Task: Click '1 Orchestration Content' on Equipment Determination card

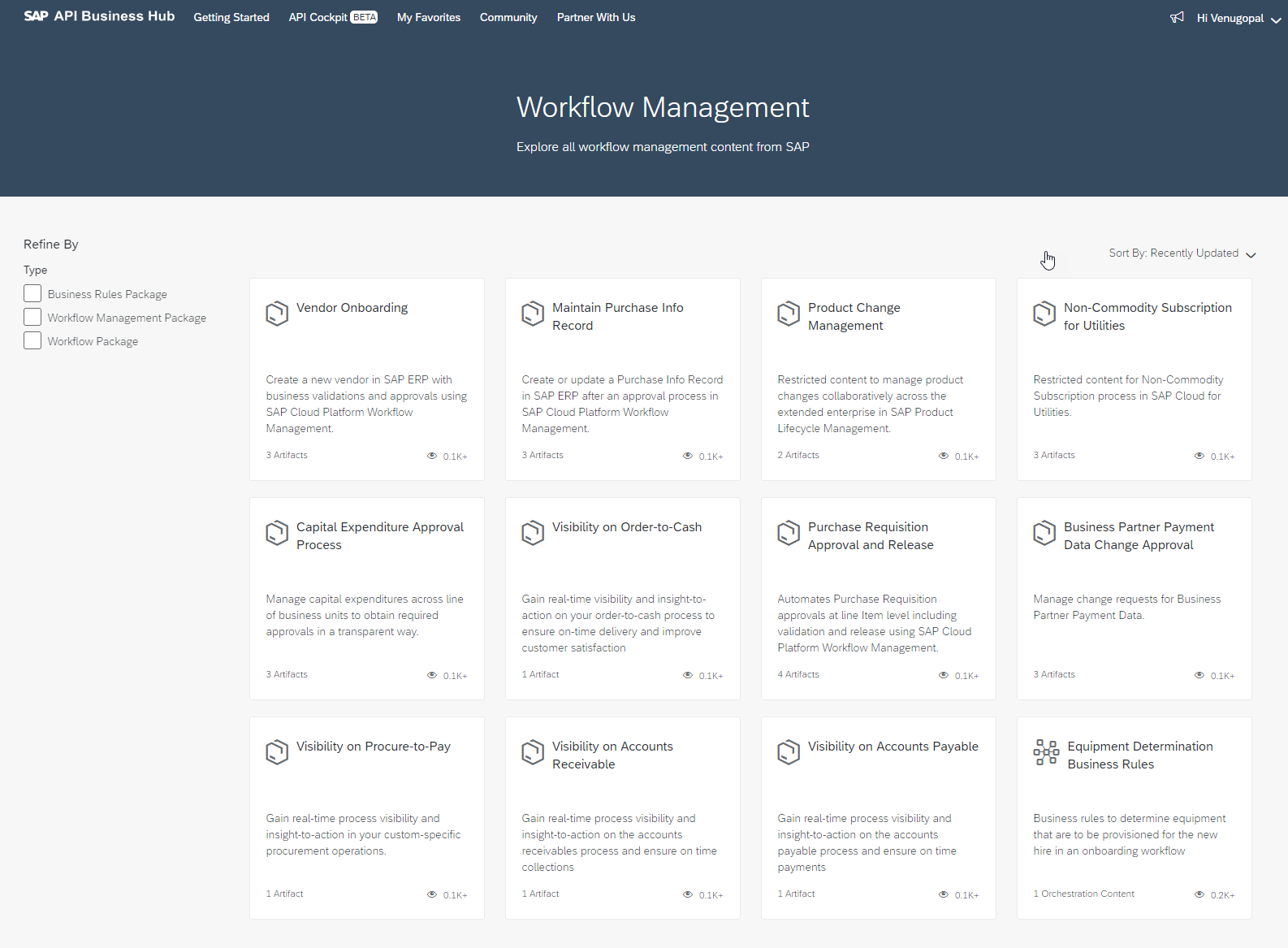Action: (1084, 894)
